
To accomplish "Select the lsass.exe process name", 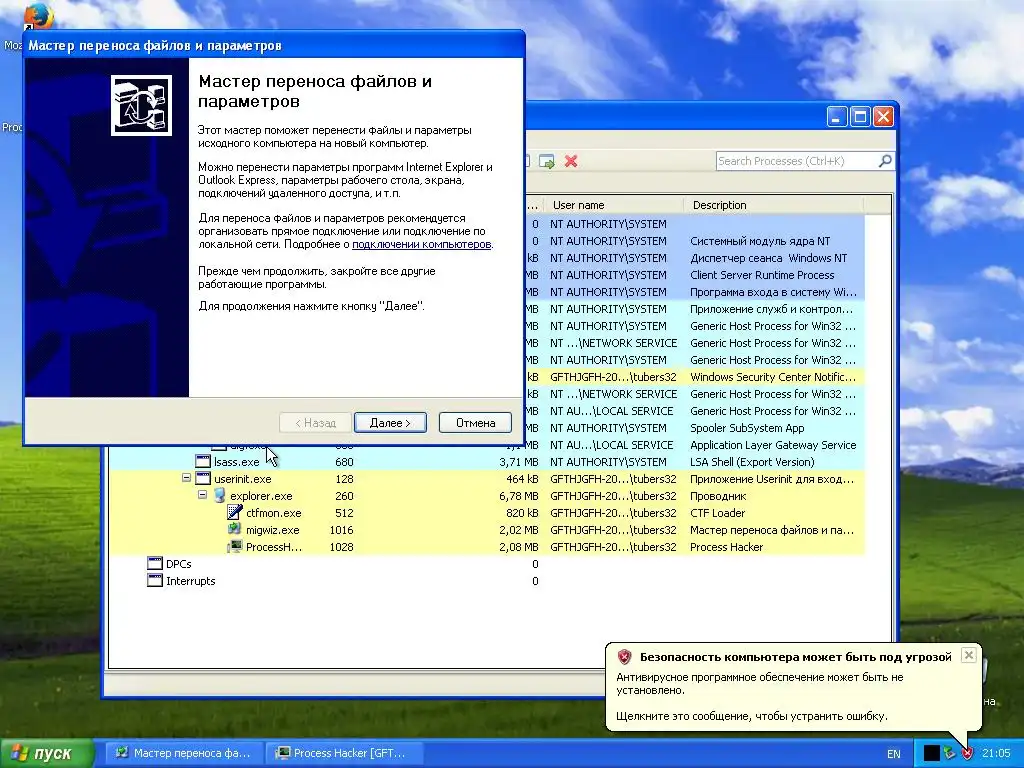I will 236,462.
